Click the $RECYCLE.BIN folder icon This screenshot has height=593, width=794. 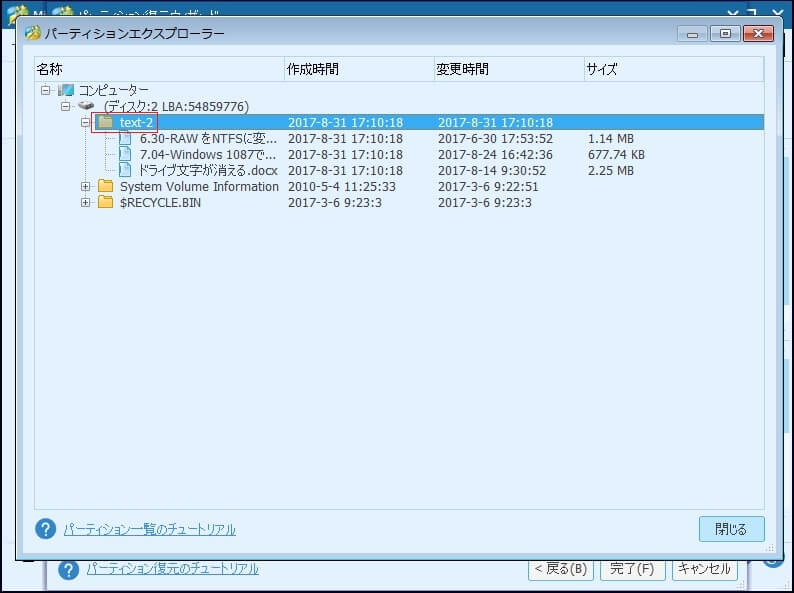105,202
